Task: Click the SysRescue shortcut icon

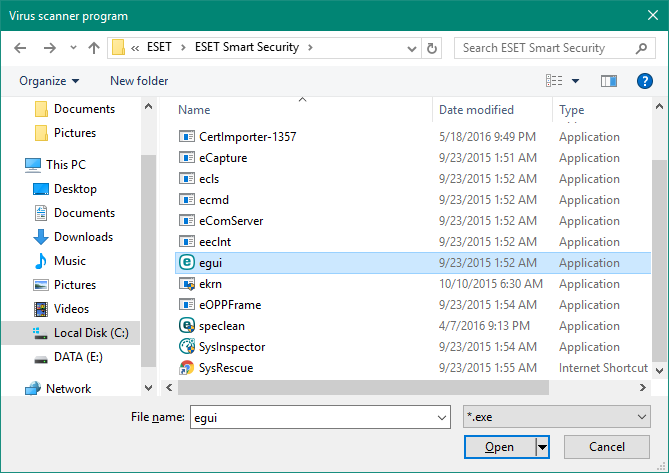Action: point(187,368)
